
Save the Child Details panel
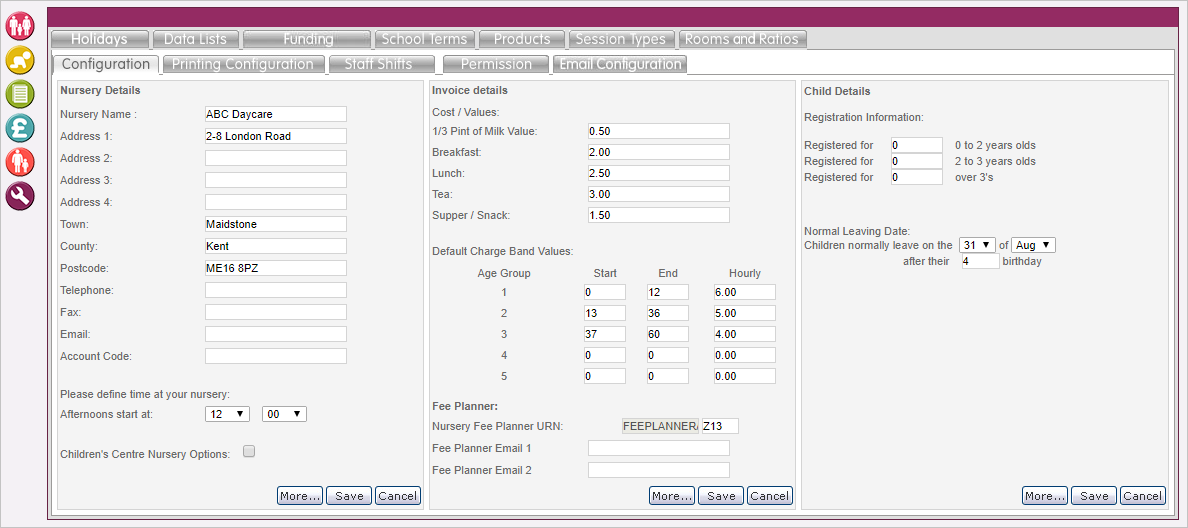[x=1094, y=496]
